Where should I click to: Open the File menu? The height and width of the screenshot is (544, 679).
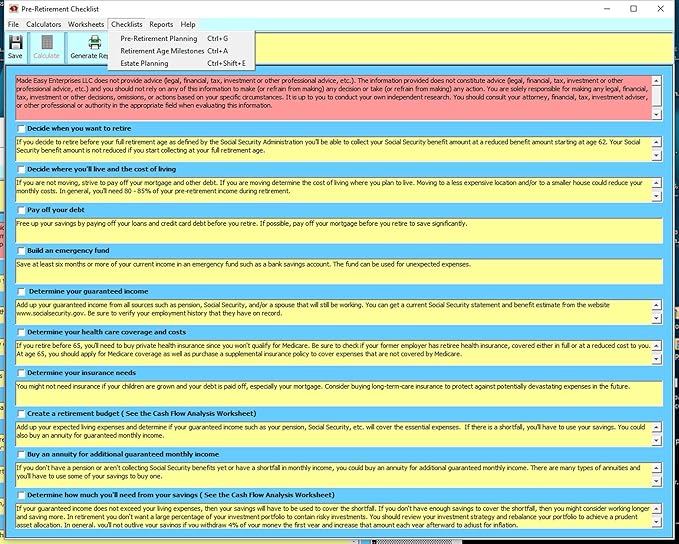[13, 24]
